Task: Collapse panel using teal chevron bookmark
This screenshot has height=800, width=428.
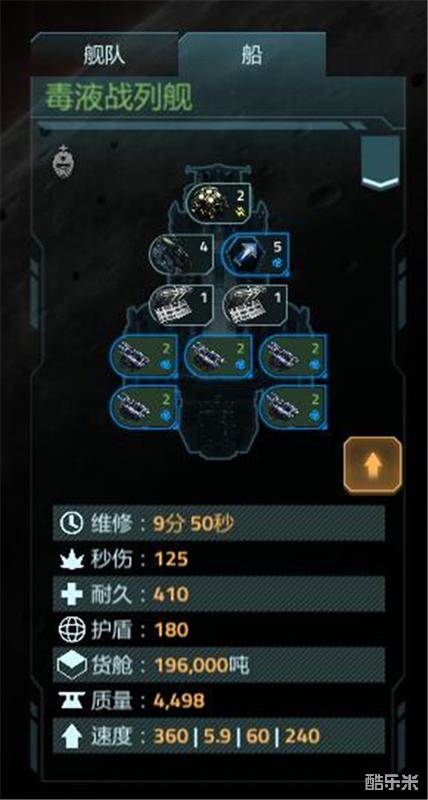Action: pos(381,162)
